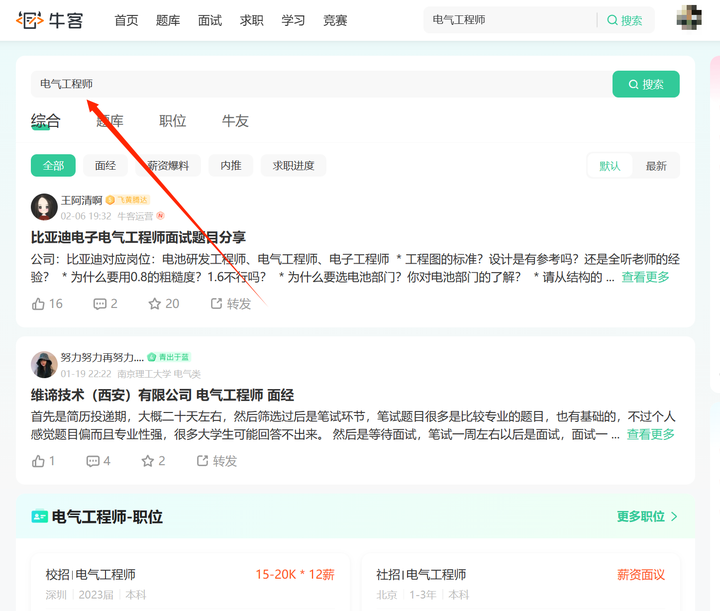This screenshot has height=611, width=720.
Task: Open the 王阿清啊 username link
Action: tap(81, 200)
